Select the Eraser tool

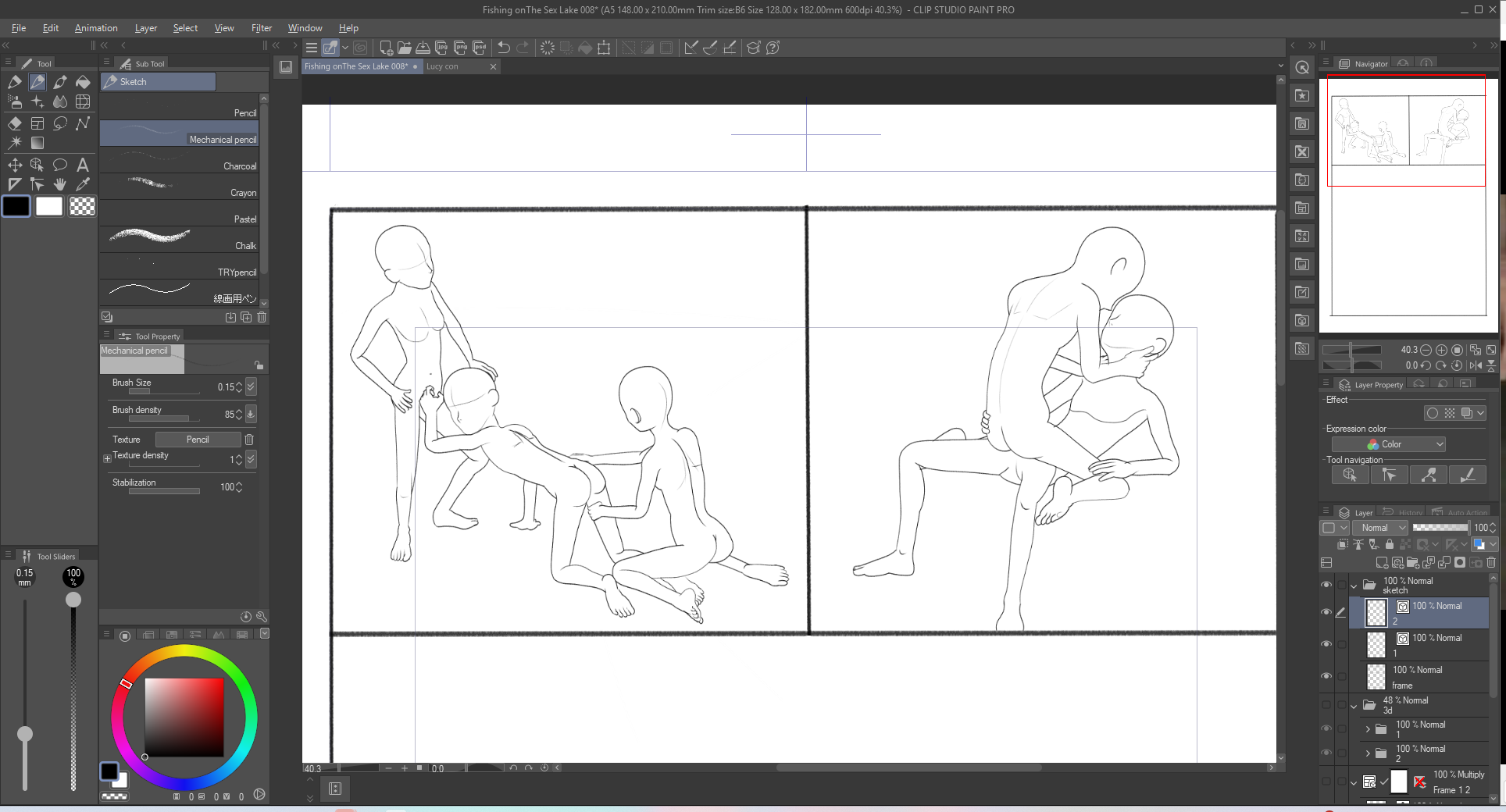15,123
